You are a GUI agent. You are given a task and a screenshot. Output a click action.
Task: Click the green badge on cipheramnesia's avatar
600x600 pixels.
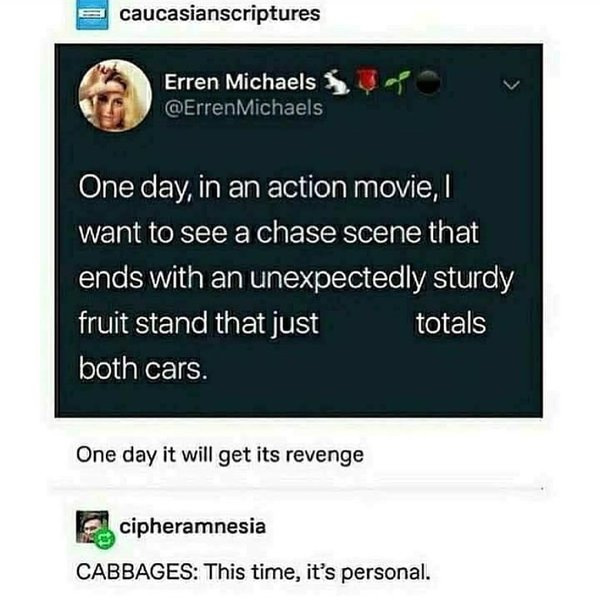tap(105, 540)
